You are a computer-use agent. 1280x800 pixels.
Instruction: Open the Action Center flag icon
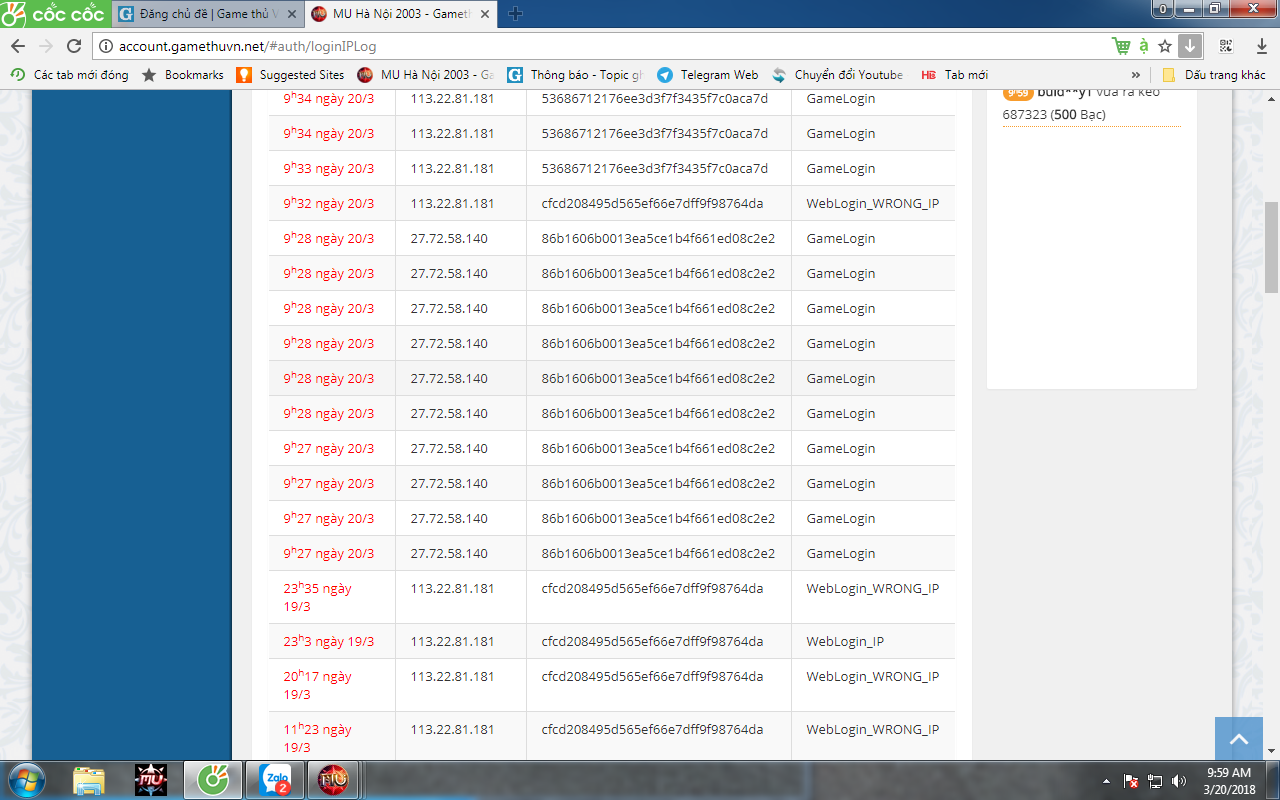pyautogui.click(x=1132, y=781)
